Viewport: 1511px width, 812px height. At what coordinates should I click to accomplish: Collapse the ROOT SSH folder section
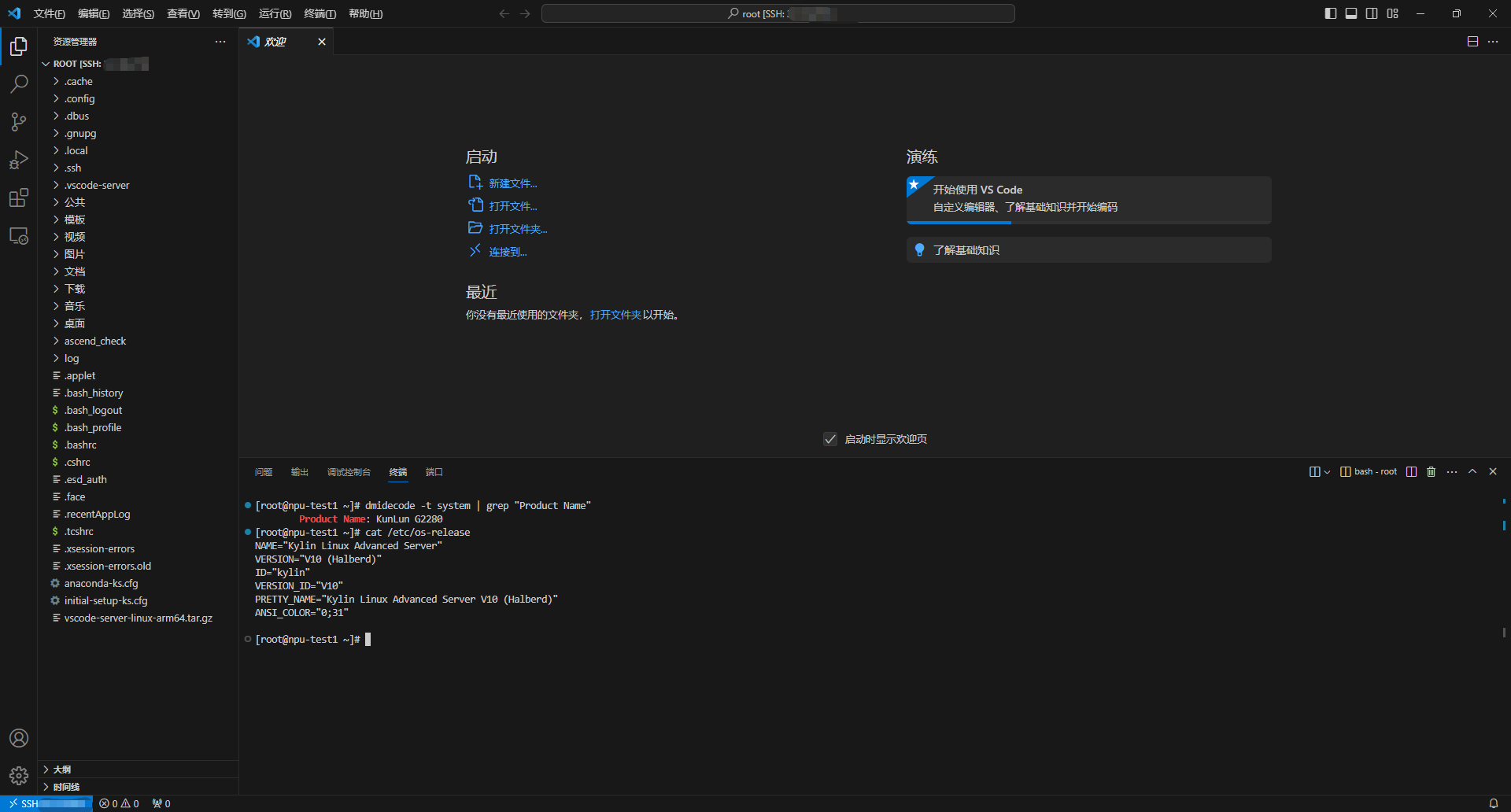(139, 64)
